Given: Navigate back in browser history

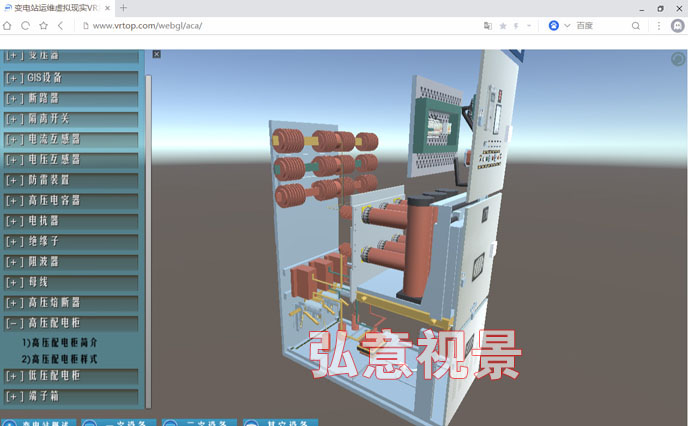Looking at the screenshot, I should pos(61,26).
